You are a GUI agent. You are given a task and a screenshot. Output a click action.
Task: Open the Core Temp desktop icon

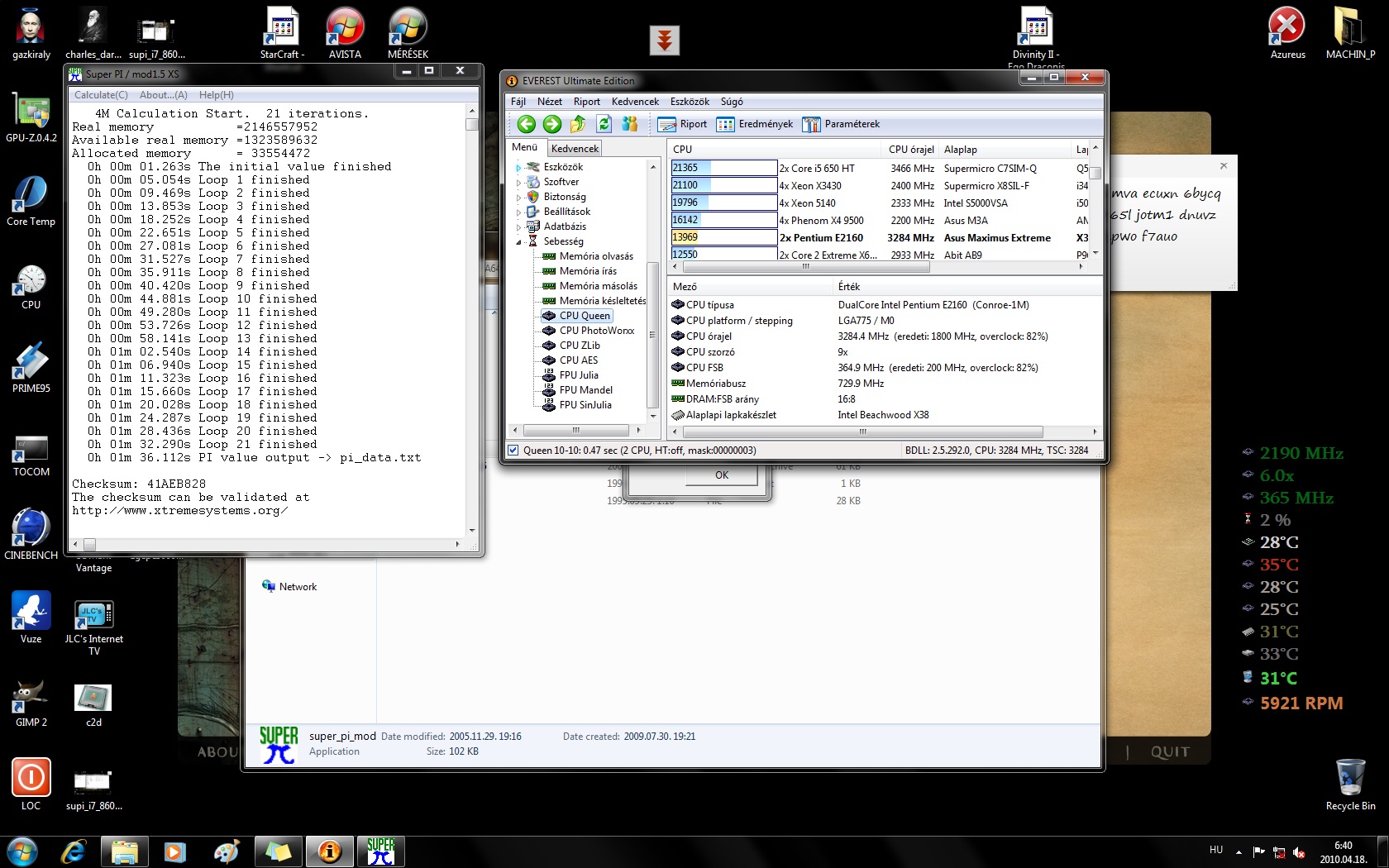click(x=31, y=201)
